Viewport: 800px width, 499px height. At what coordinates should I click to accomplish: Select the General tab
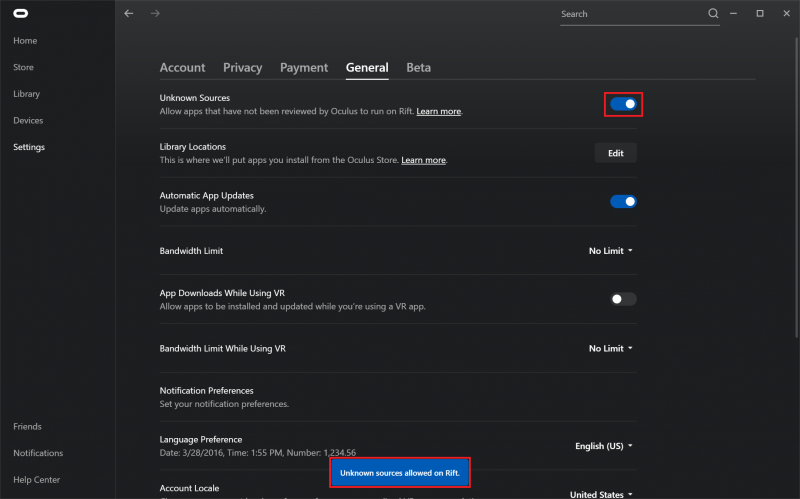coord(367,67)
